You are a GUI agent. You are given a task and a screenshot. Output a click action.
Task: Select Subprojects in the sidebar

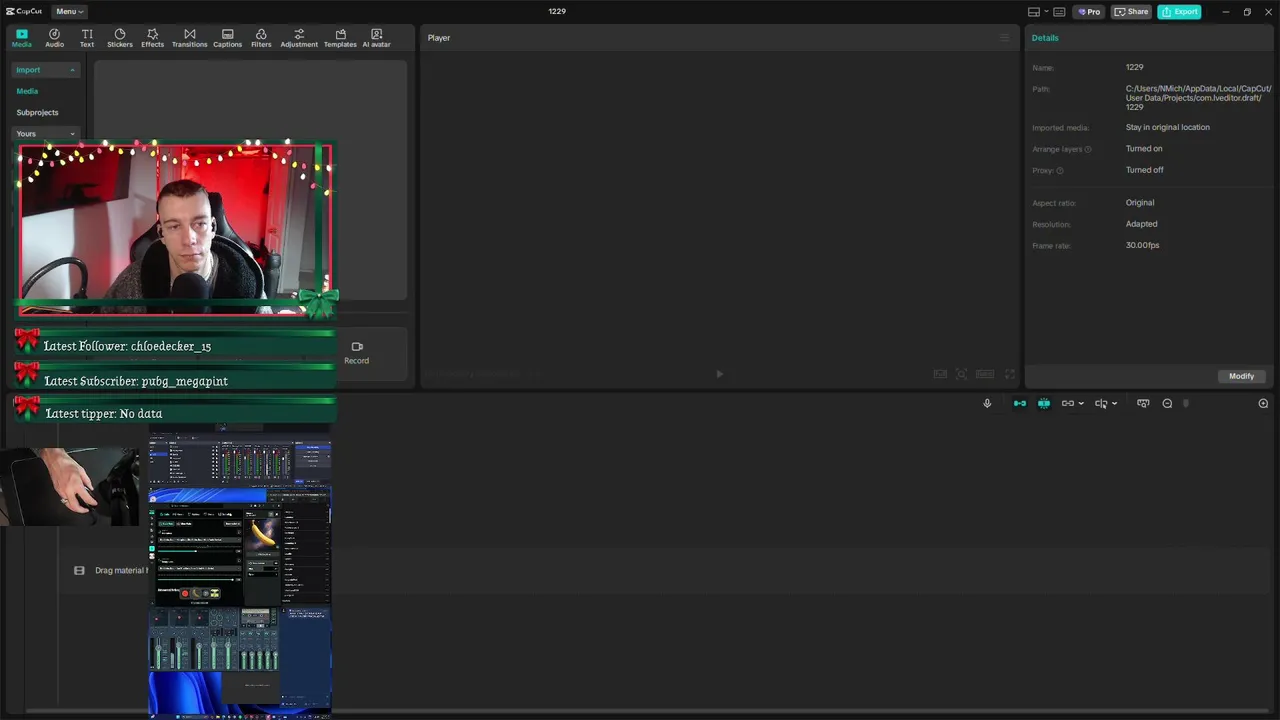point(37,112)
